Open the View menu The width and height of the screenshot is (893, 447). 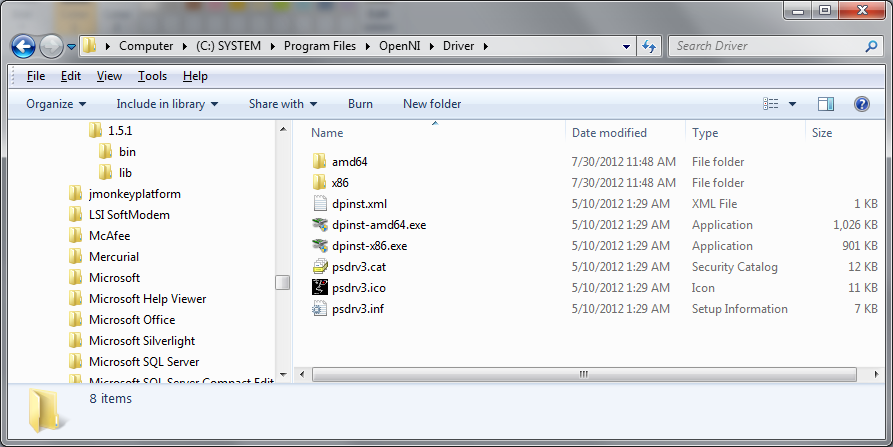coord(109,76)
